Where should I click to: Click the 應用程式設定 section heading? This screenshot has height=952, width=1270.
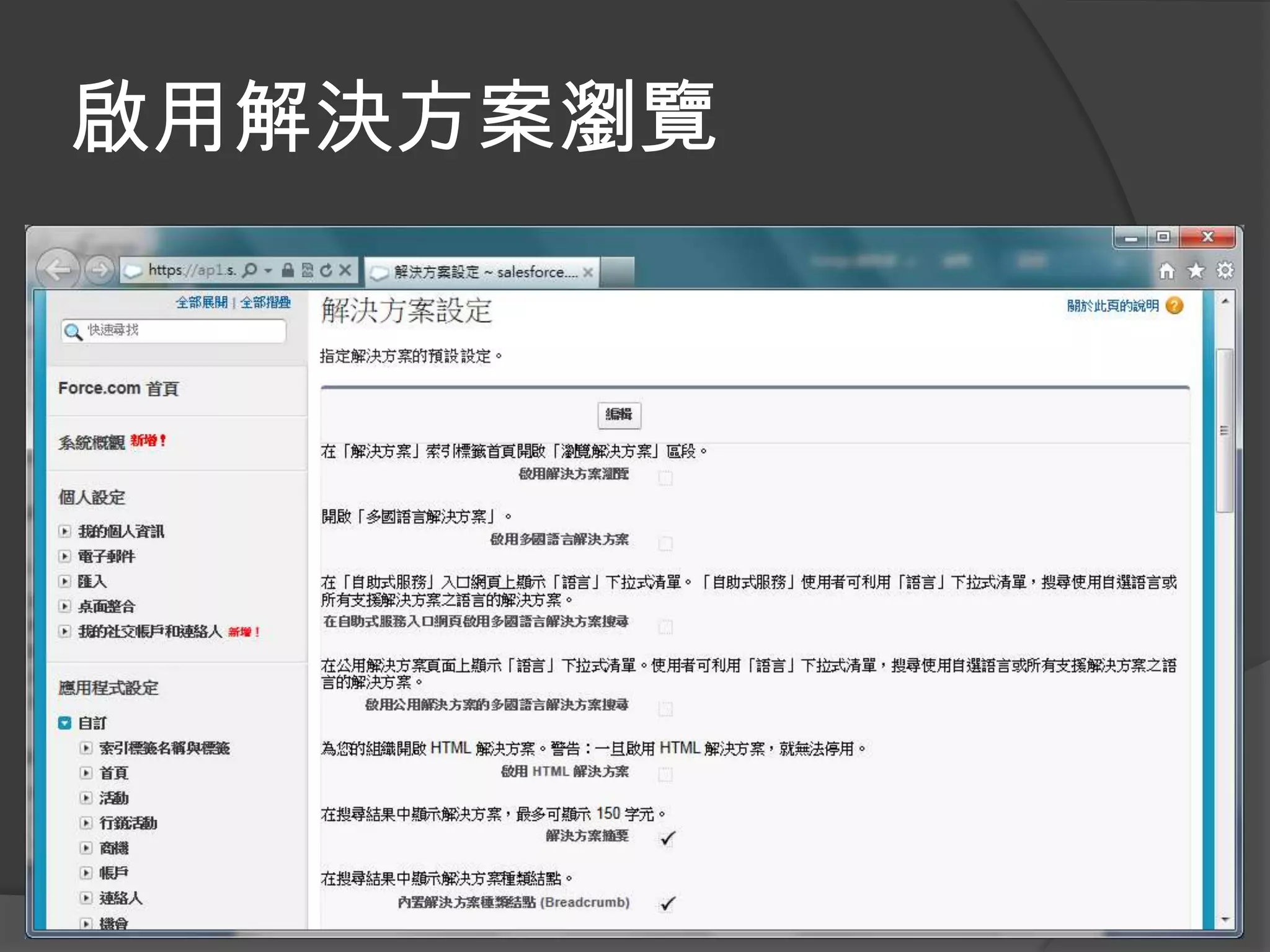tap(109, 688)
